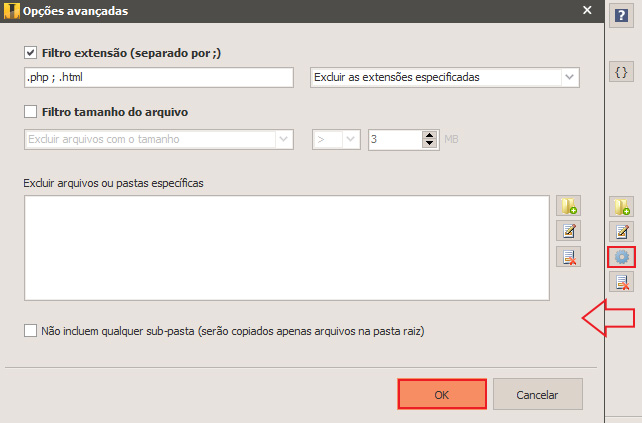This screenshot has width=642, height=423.
Task: Open the help question mark icon
Action: (x=621, y=16)
